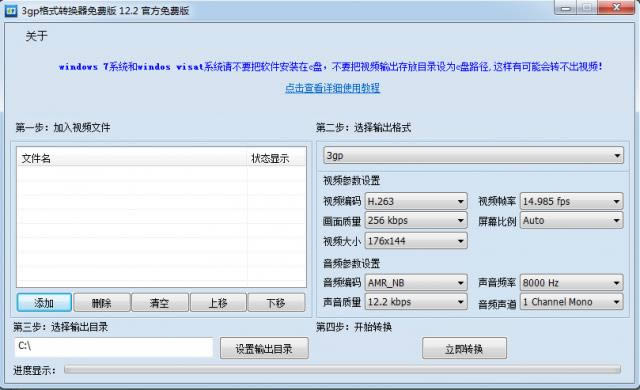Click the 删除 button
Image resolution: width=640 pixels, height=390 pixels.
click(102, 303)
